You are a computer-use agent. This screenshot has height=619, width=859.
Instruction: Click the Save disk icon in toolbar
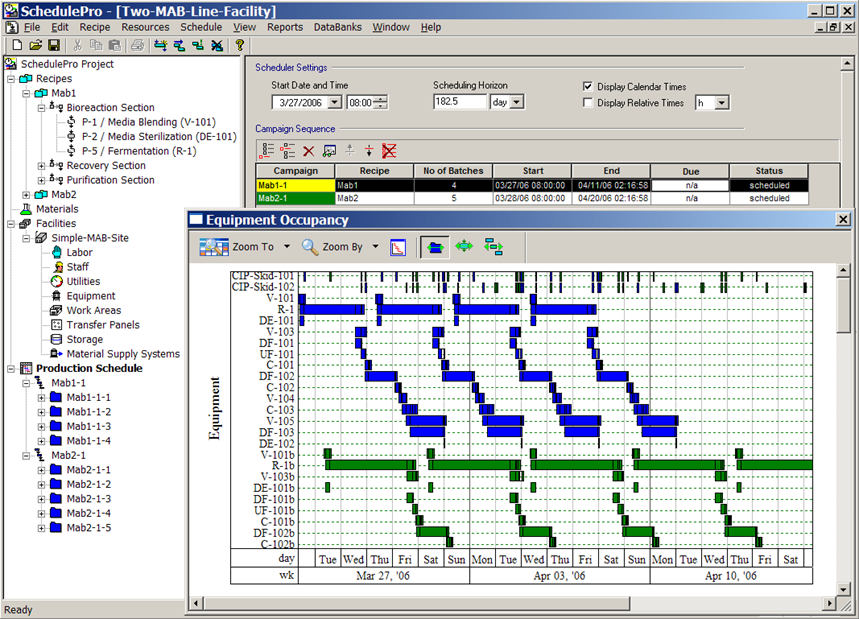coord(54,45)
